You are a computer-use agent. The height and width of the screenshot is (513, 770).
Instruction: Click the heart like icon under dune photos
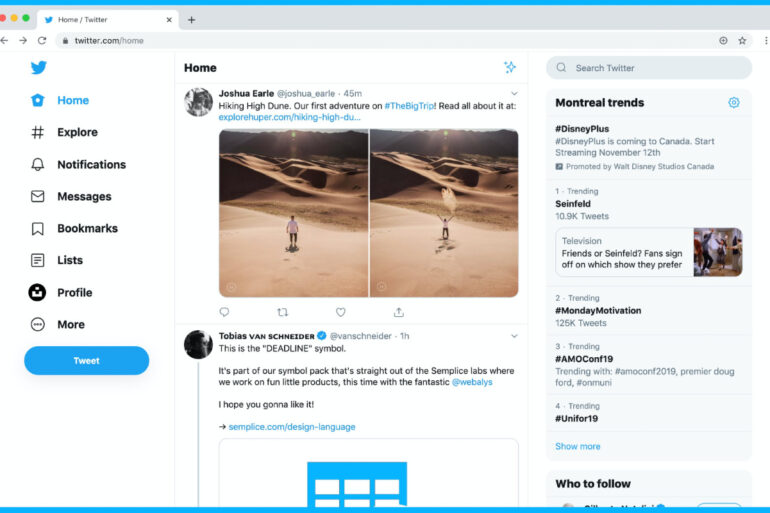340,312
